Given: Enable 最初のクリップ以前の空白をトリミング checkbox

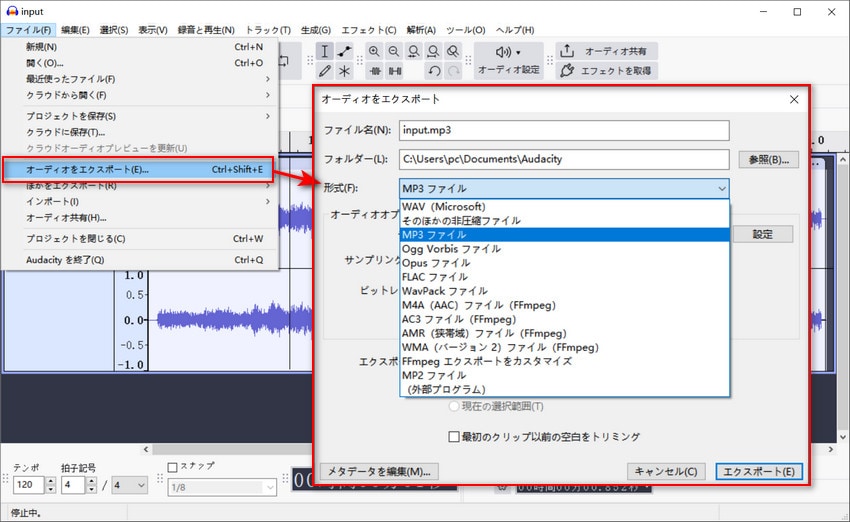Looking at the screenshot, I should pos(454,436).
